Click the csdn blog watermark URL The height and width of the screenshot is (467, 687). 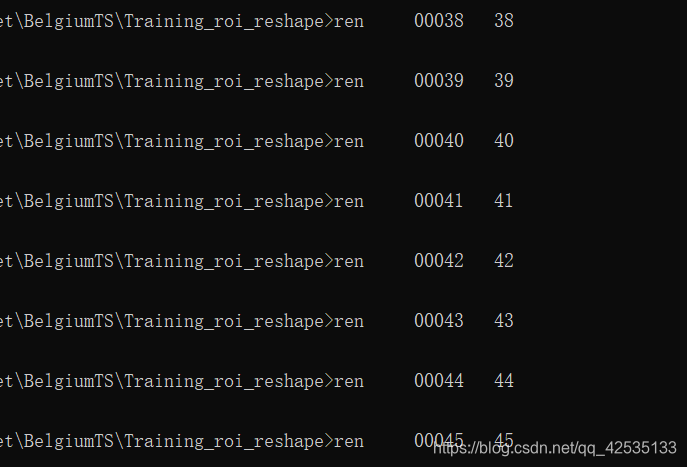(x=555, y=448)
